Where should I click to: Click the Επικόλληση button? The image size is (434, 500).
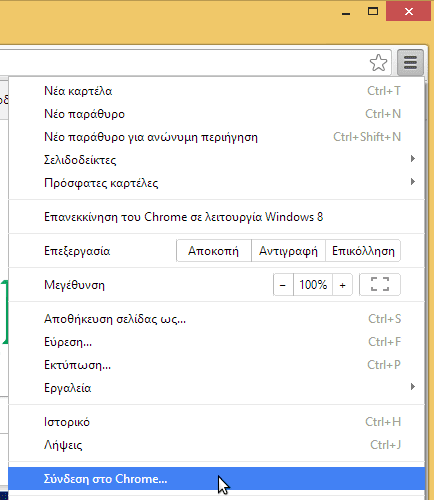pyautogui.click(x=363, y=251)
